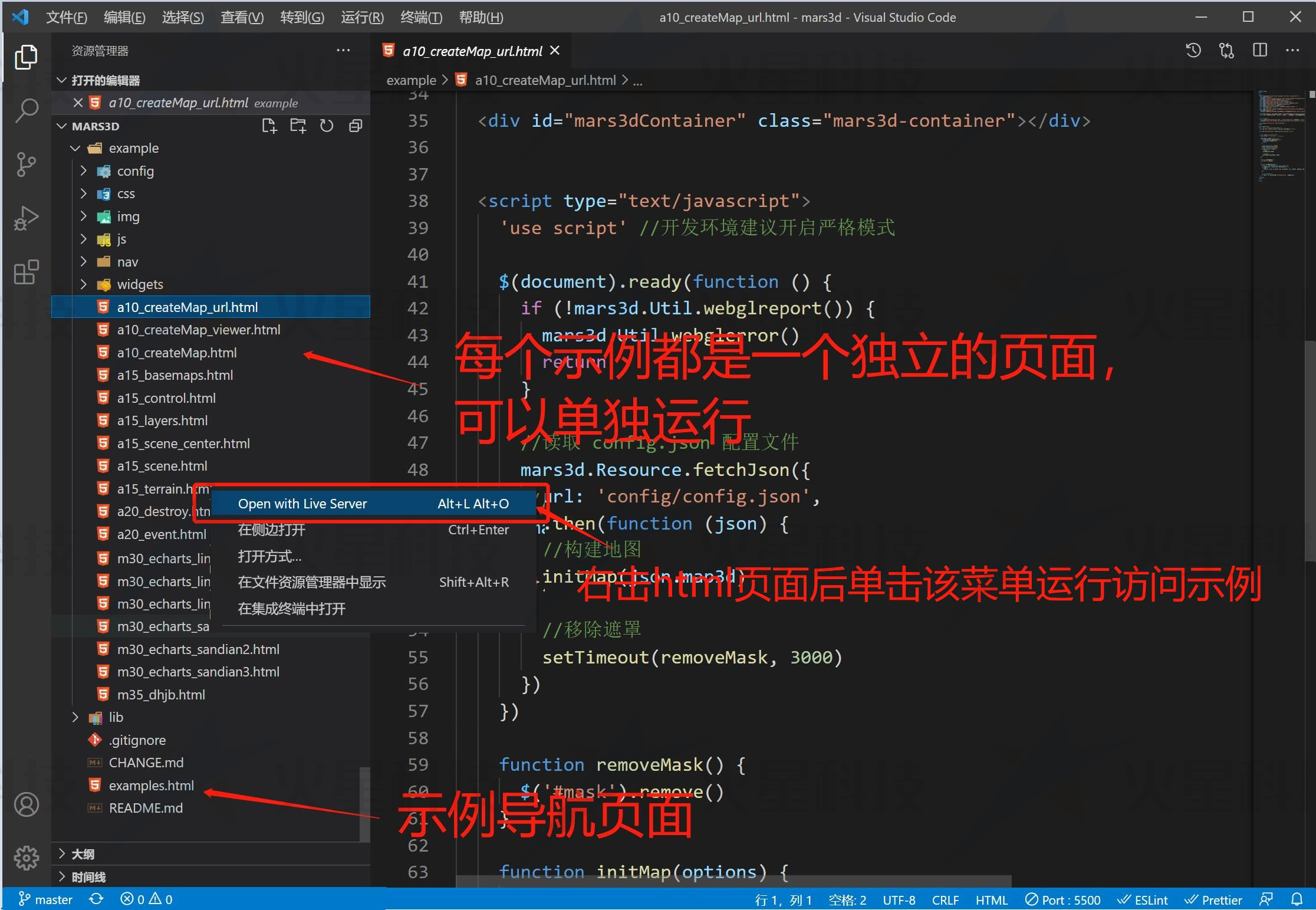Click the Refresh Explorer icon
Screen dimensions: 1316x910
point(326,126)
